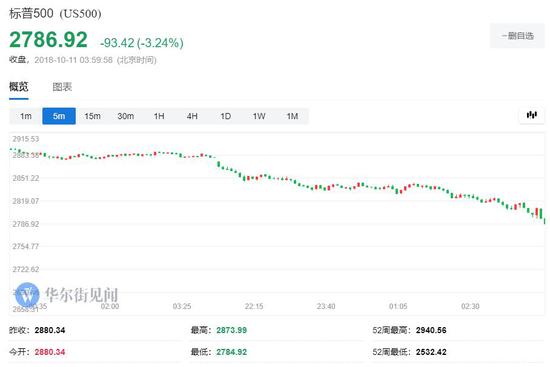This screenshot has width=550, height=367.
Task: Click the remove from watchlist button
Action: tap(517, 36)
